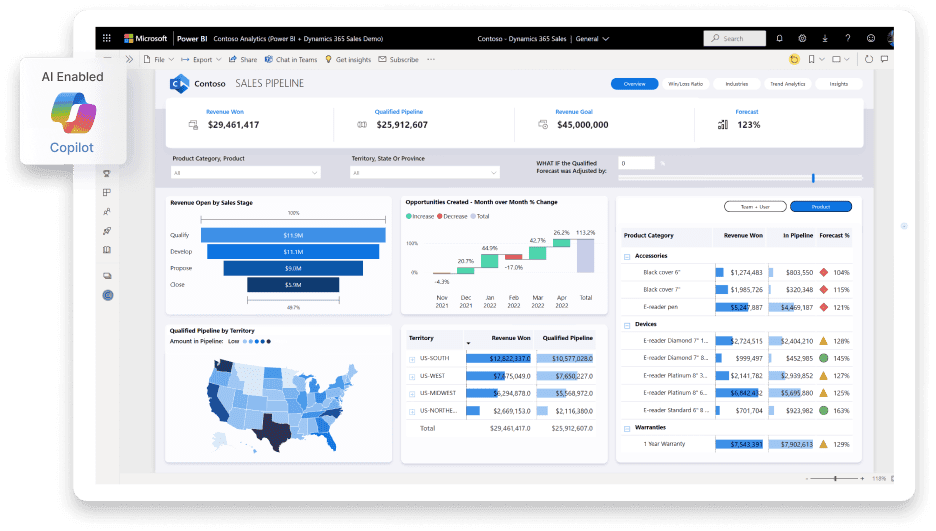Switch to the Win/Loss Ratio tab
The height and width of the screenshot is (531, 936).
click(685, 84)
